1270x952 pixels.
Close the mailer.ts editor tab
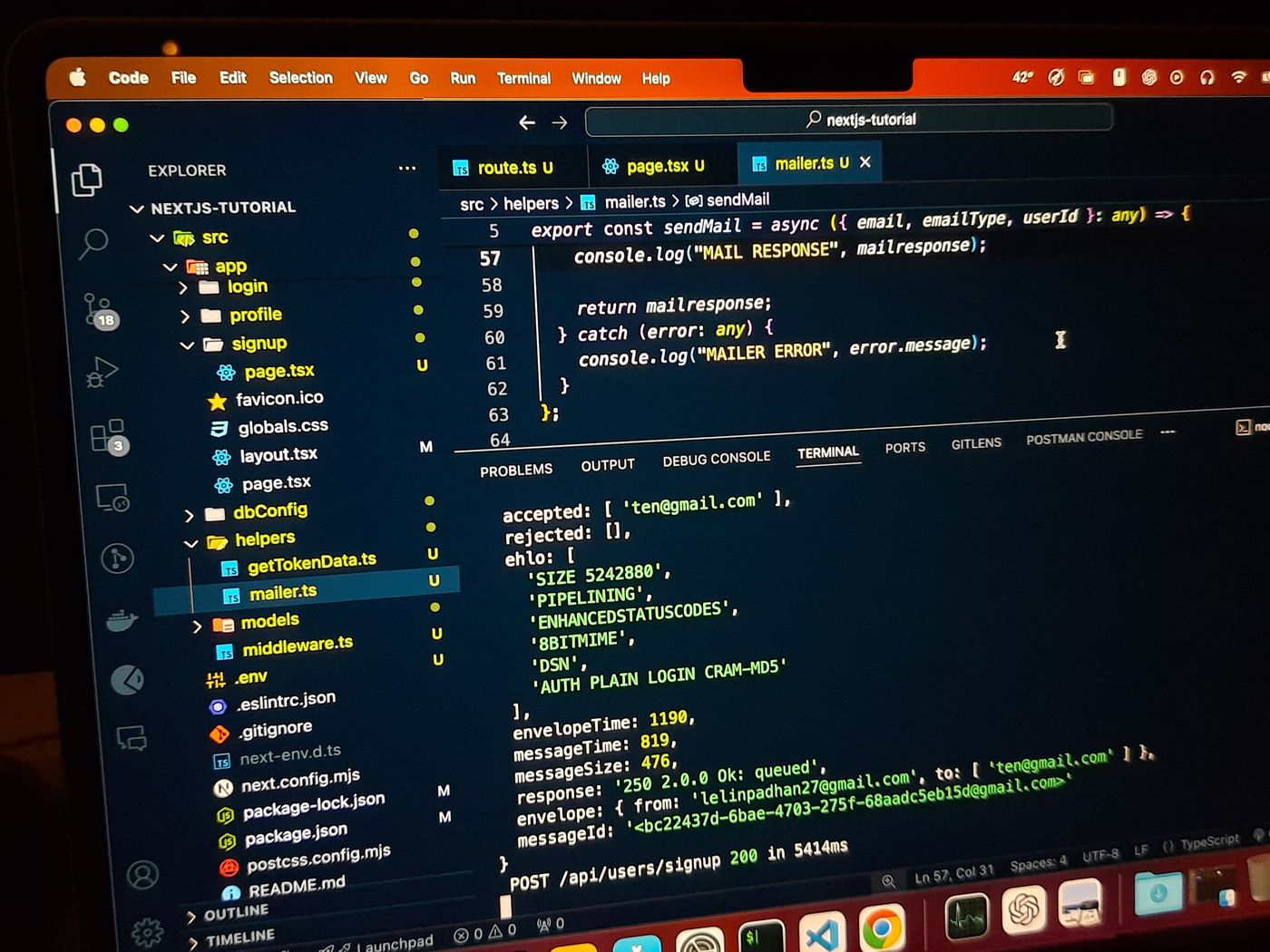pyautogui.click(x=865, y=161)
